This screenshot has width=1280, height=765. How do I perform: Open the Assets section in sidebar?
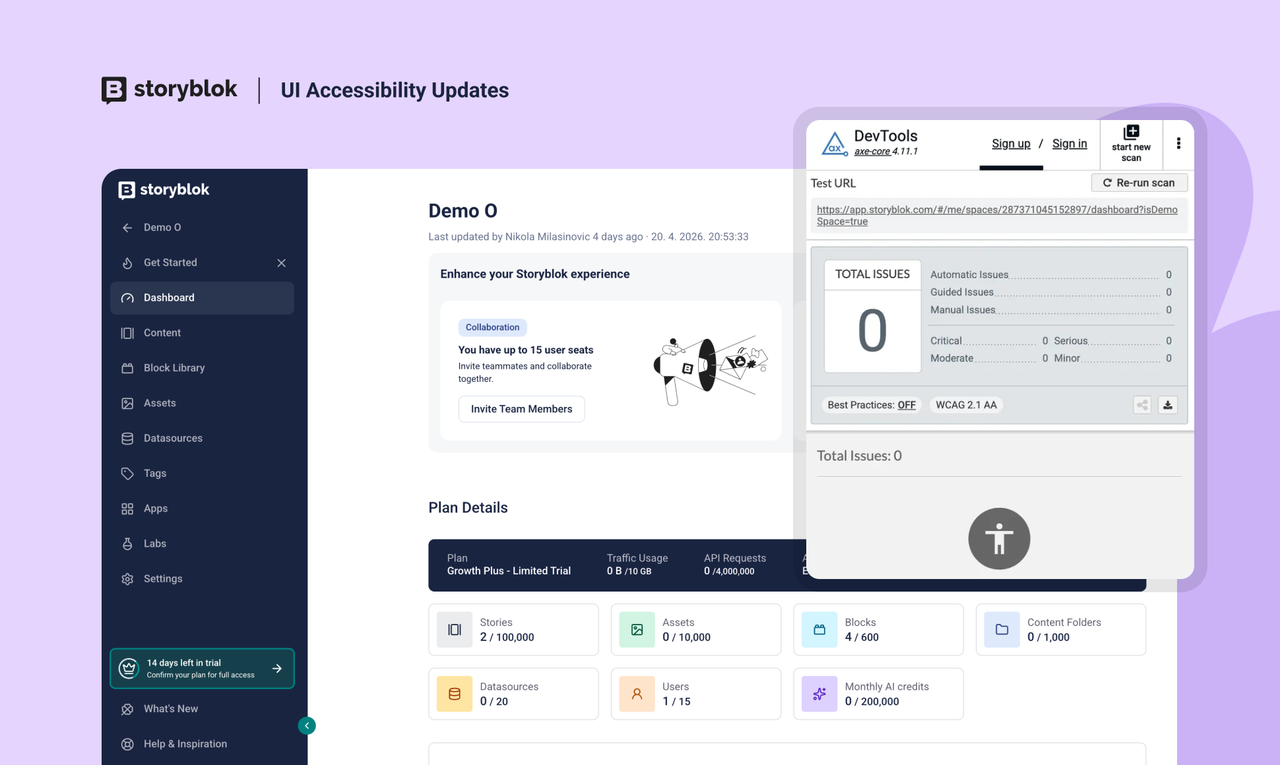point(158,402)
